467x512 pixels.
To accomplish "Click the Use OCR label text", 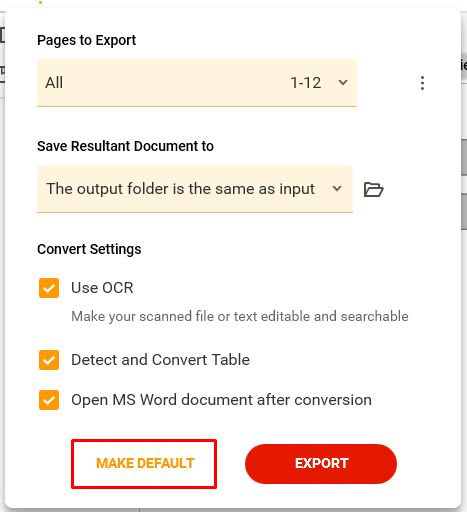I will pyautogui.click(x=102, y=288).
